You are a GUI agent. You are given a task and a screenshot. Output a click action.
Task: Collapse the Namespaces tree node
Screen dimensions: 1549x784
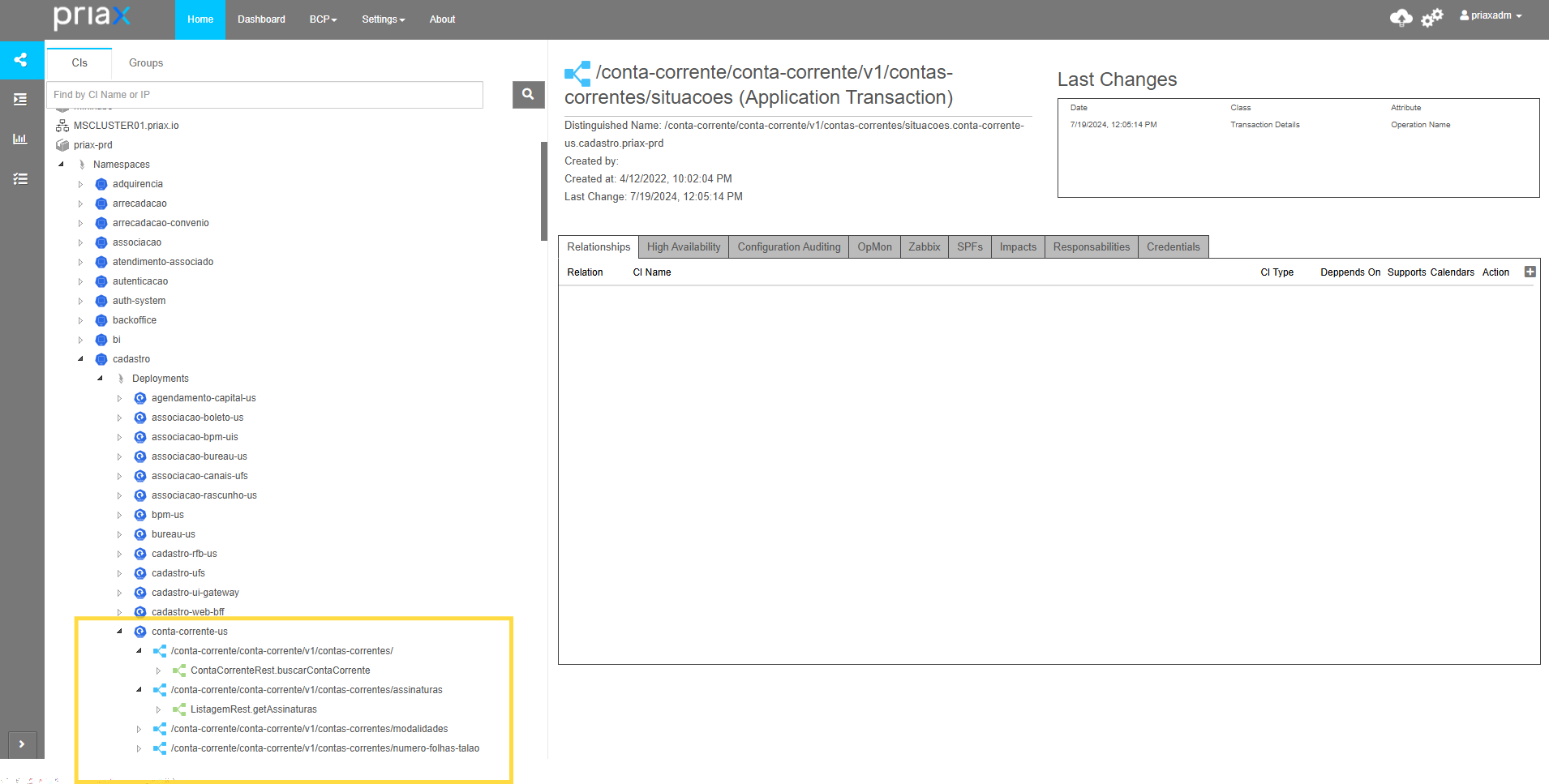[62, 165]
